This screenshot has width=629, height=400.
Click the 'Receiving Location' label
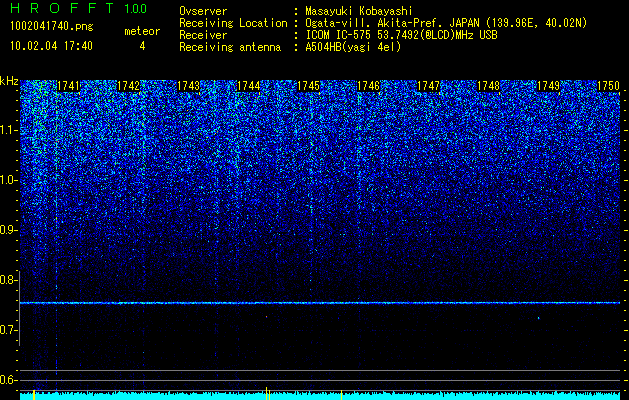click(x=233, y=23)
